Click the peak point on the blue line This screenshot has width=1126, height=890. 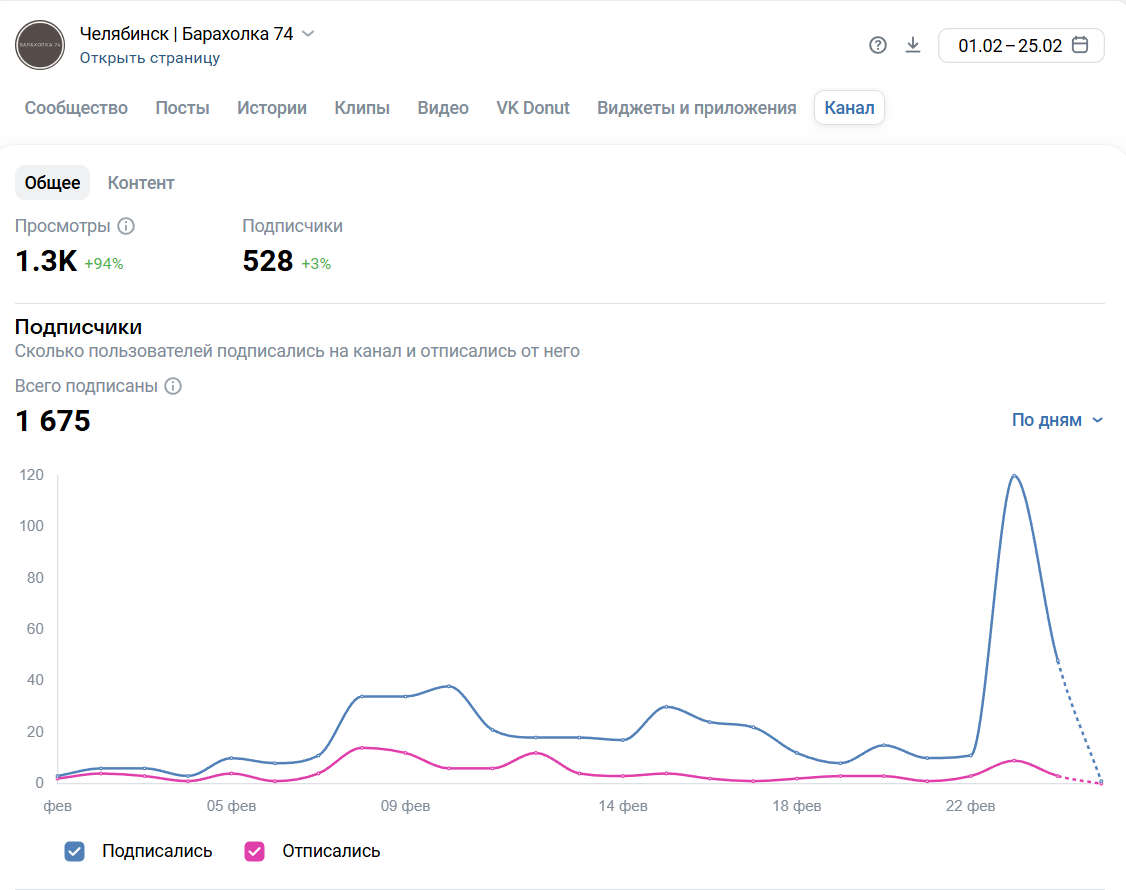click(1014, 476)
